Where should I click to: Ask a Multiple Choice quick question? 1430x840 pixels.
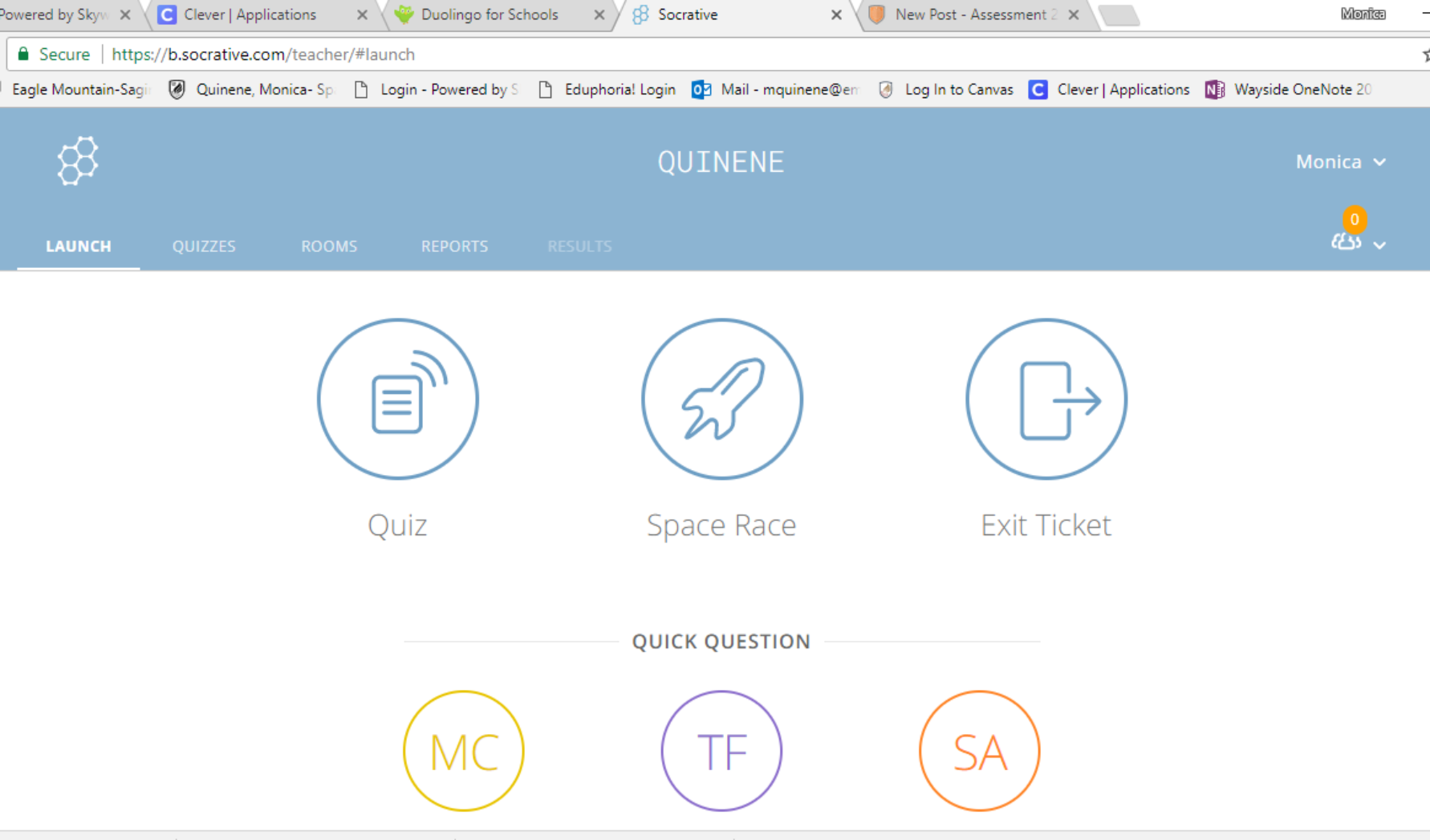(x=464, y=751)
